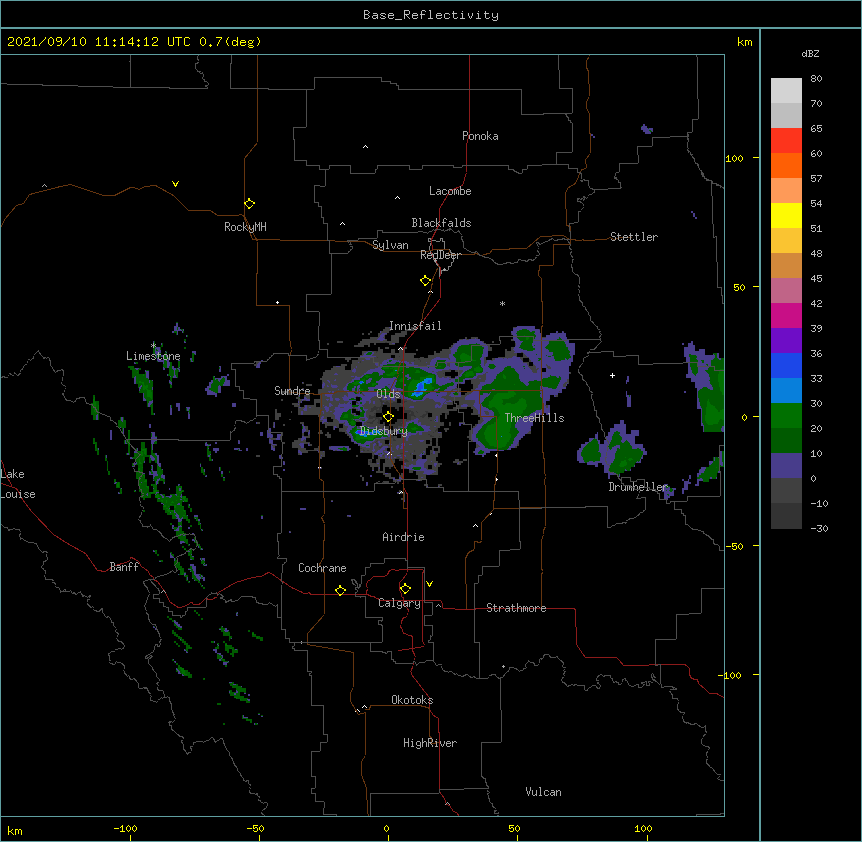Click the Calgary city label
This screenshot has width=862, height=842.
coord(399,603)
